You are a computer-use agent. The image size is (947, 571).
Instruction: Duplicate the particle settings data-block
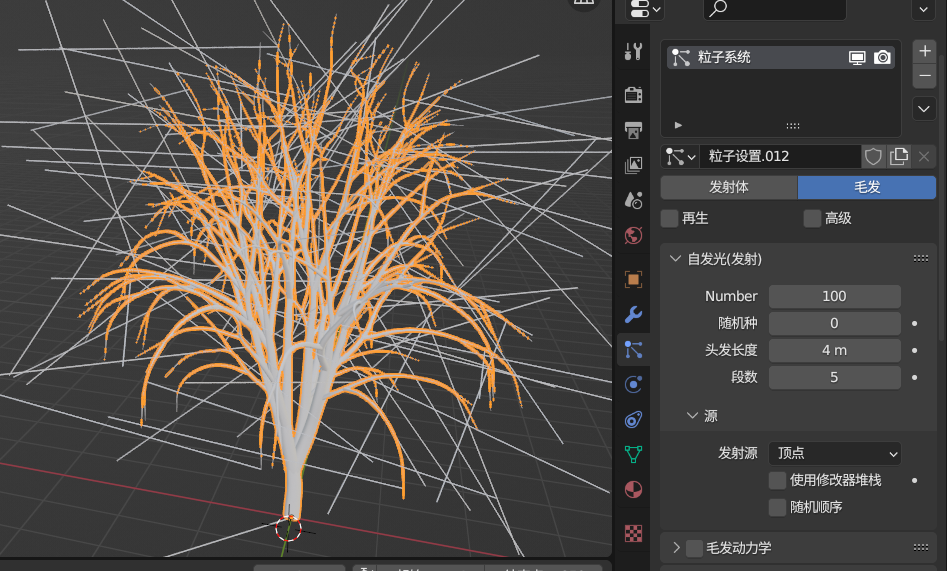point(899,156)
